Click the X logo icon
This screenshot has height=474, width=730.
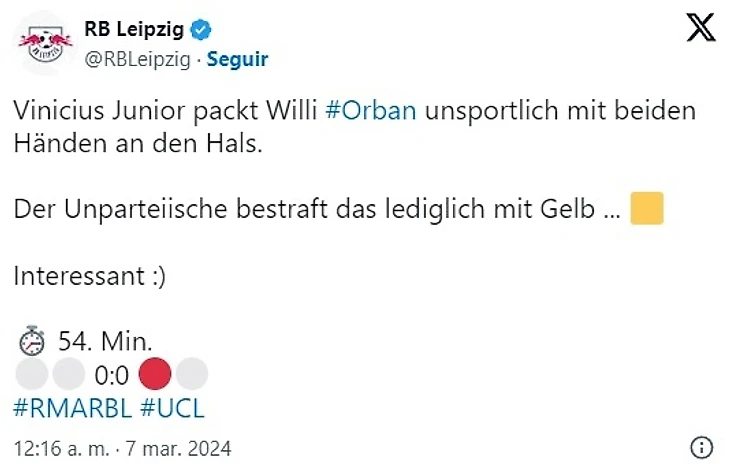[x=701, y=28]
